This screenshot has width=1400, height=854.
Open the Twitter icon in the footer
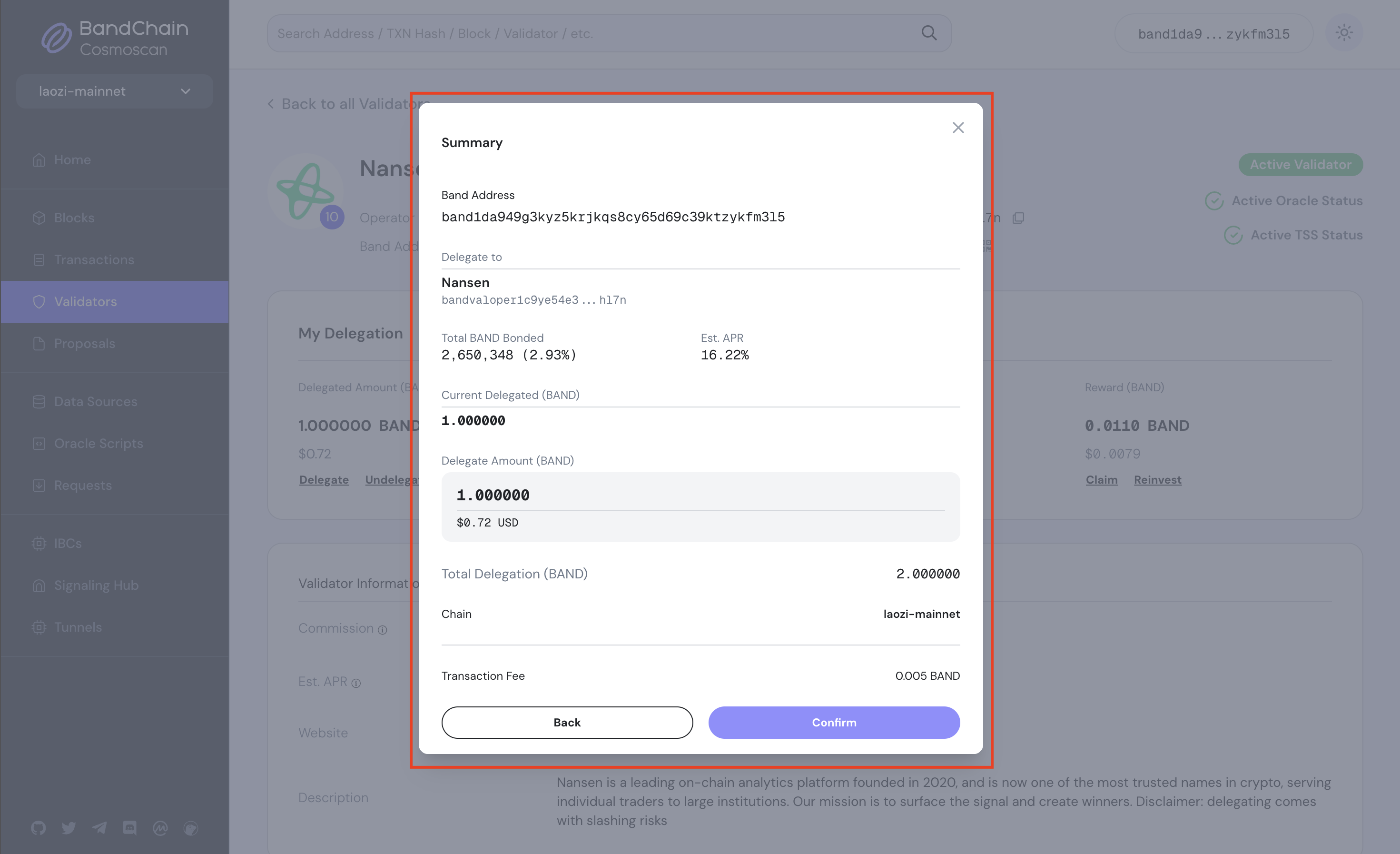click(69, 828)
